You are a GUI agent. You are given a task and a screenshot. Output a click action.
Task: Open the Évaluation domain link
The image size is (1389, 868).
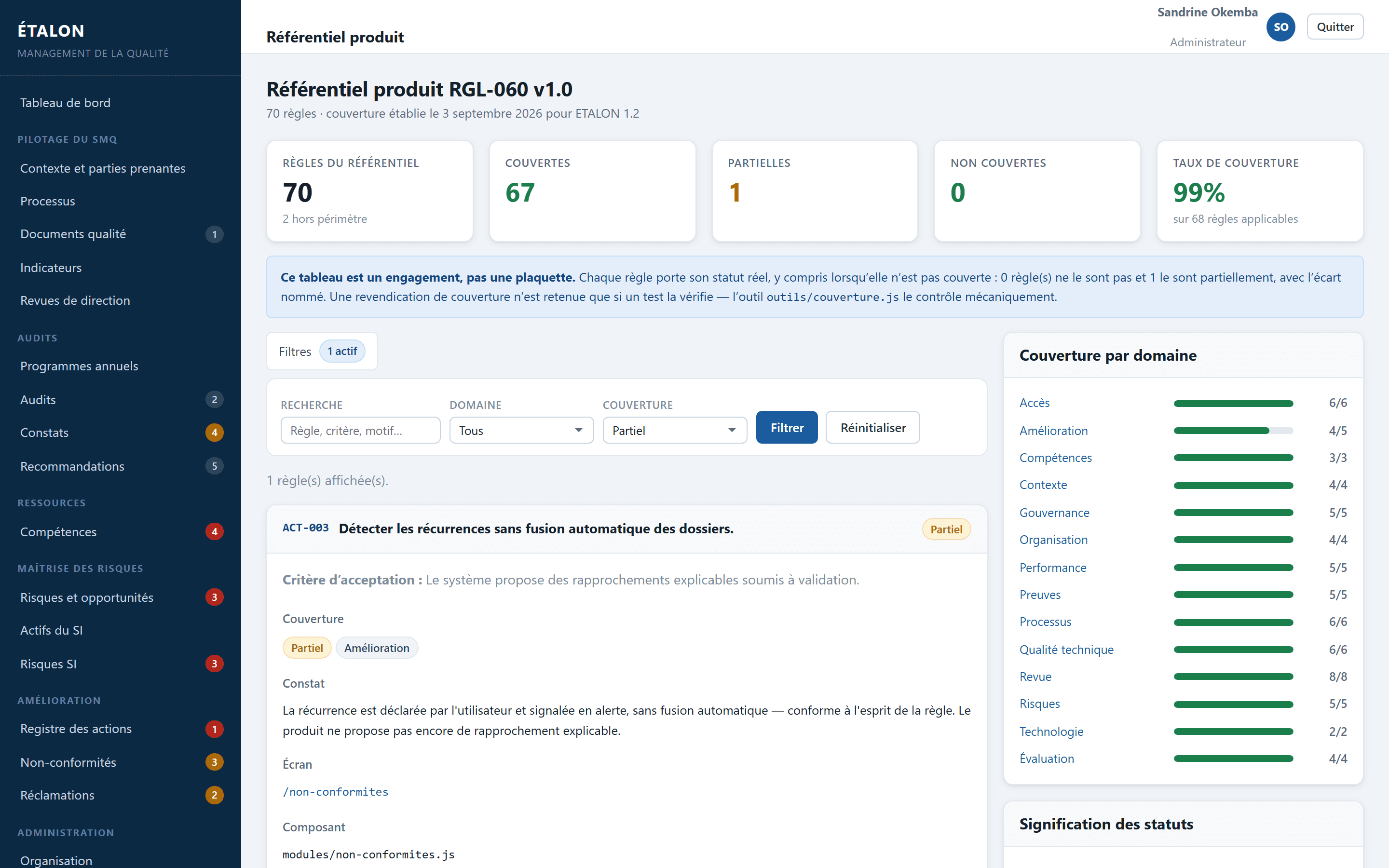coord(1047,759)
